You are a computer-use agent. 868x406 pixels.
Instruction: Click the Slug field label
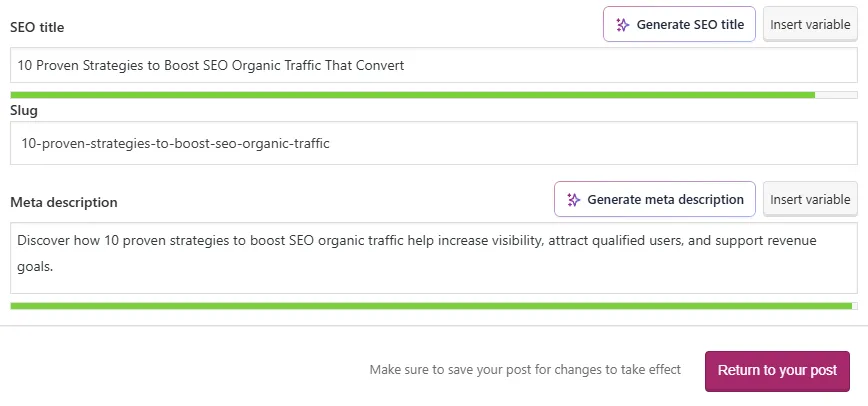pyautogui.click(x=24, y=110)
